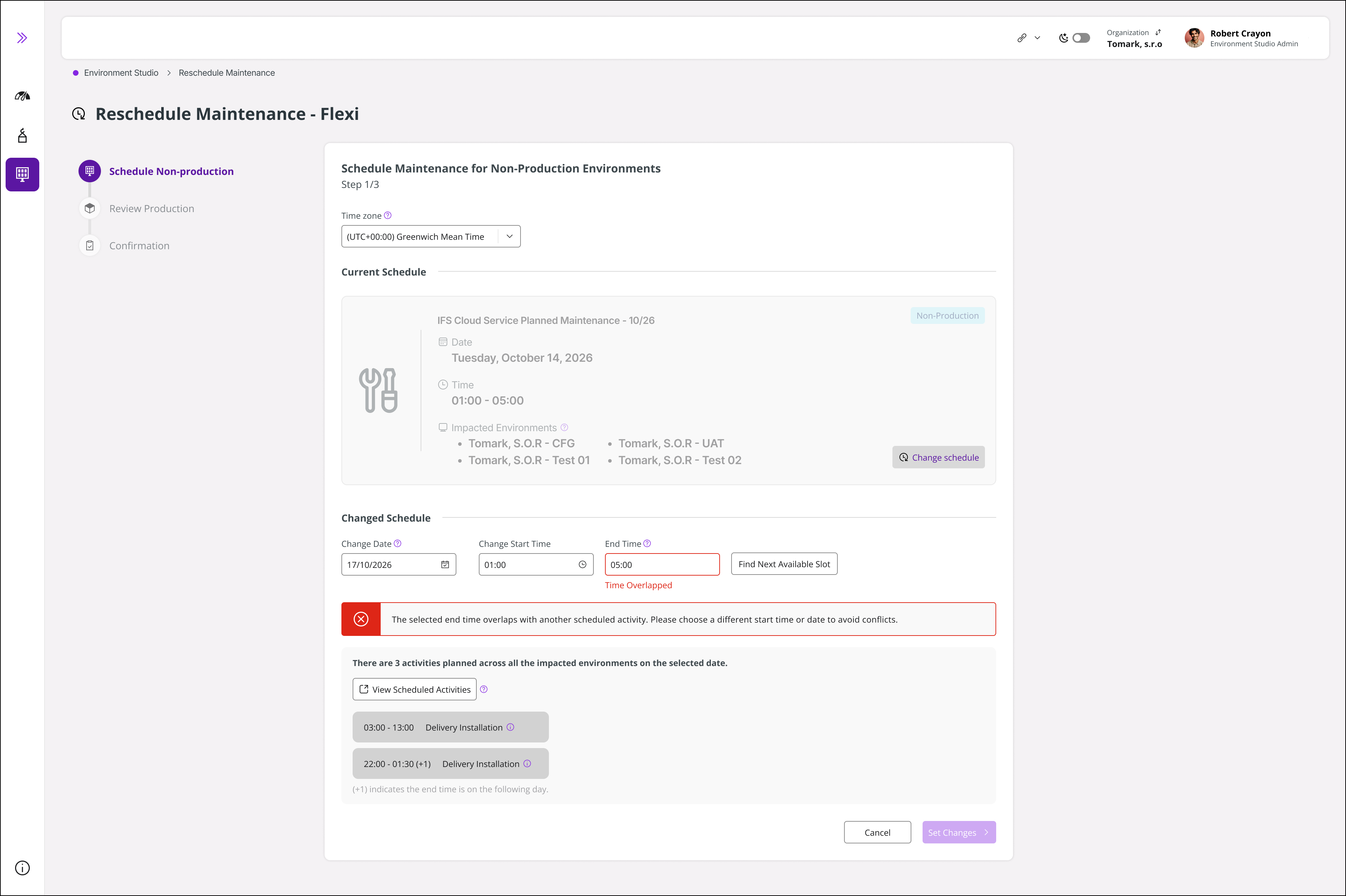Click Tomark, S.O.R - CFG environment
The width and height of the screenshot is (1346, 896).
(522, 443)
